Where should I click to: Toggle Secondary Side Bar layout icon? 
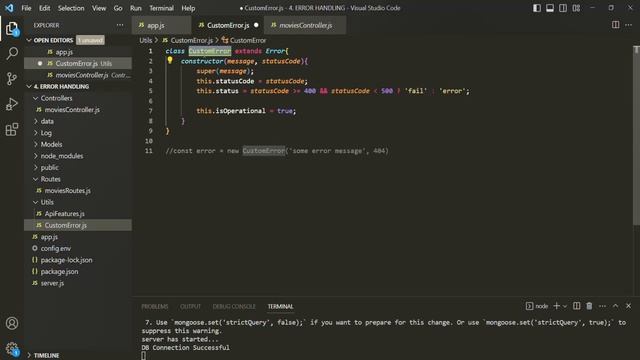(563, 8)
